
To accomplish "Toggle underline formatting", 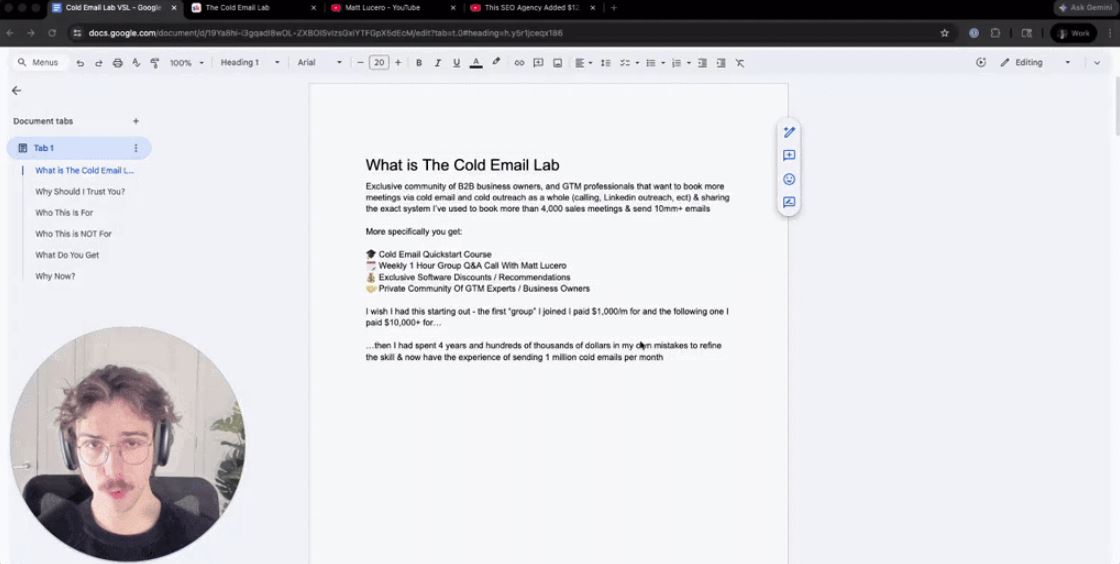I will point(456,63).
